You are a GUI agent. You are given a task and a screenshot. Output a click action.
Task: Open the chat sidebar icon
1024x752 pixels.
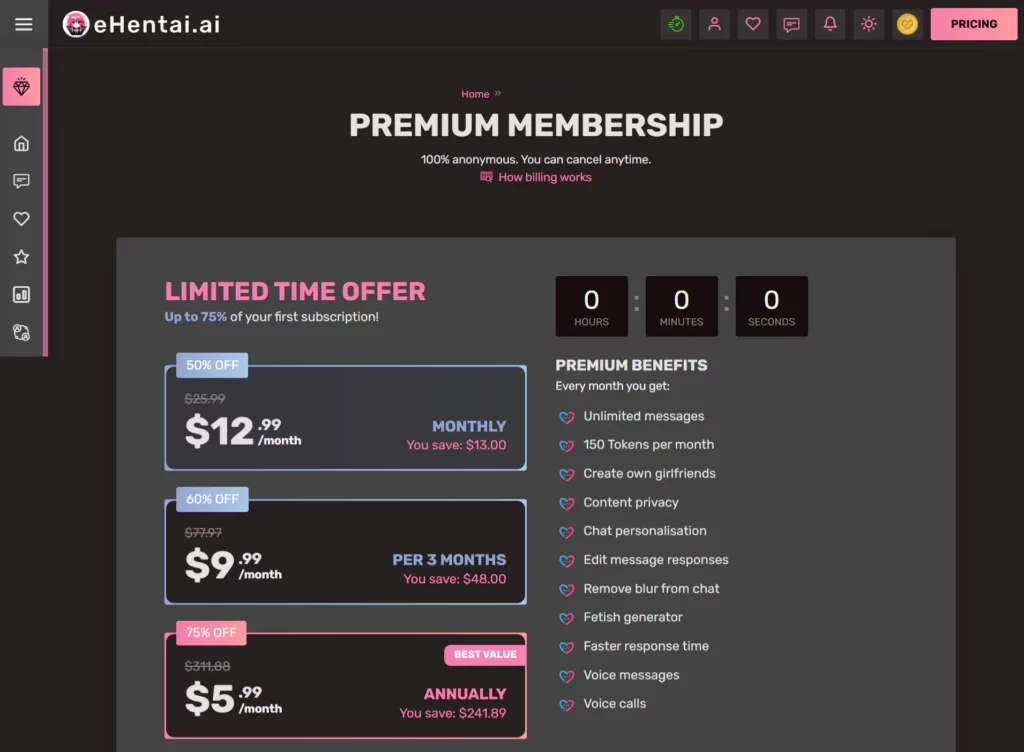click(22, 181)
